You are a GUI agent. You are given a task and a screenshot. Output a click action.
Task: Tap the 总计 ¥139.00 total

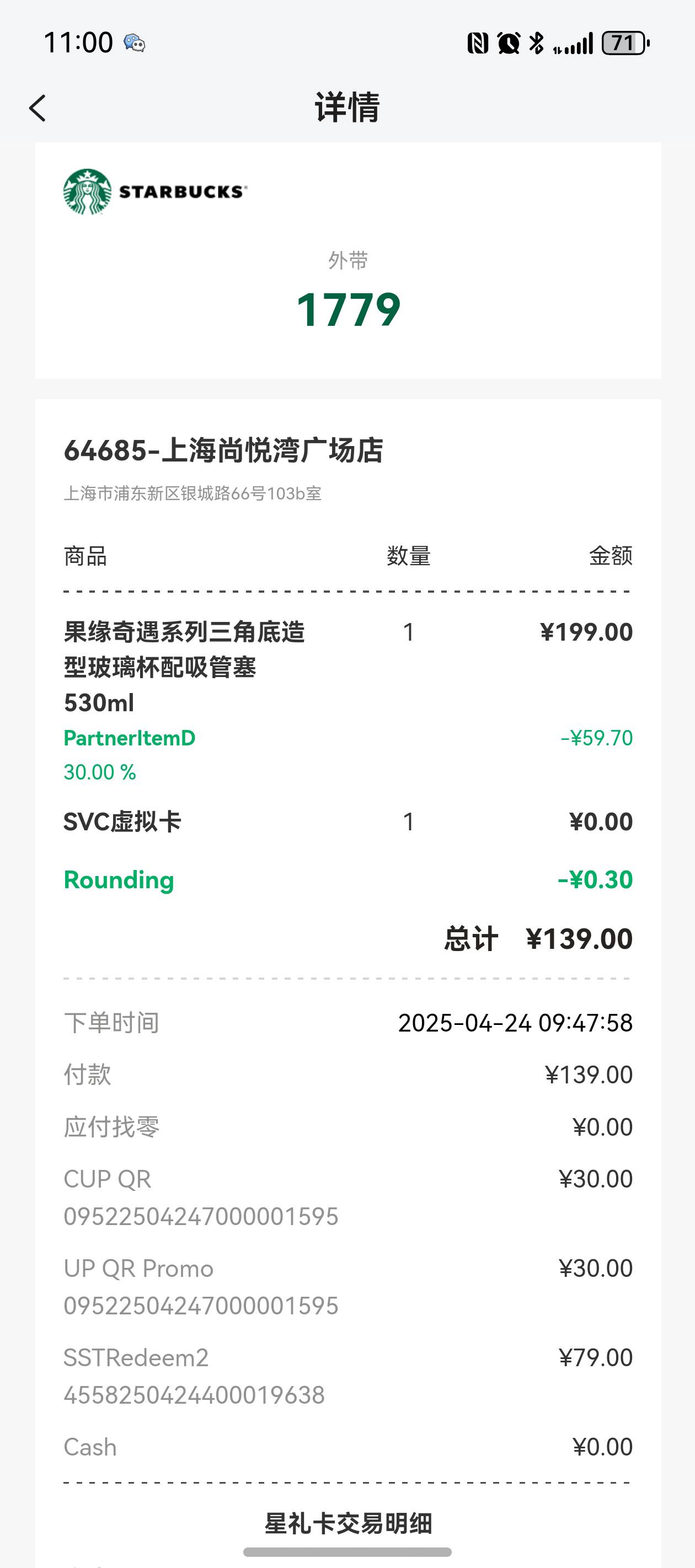pos(538,938)
